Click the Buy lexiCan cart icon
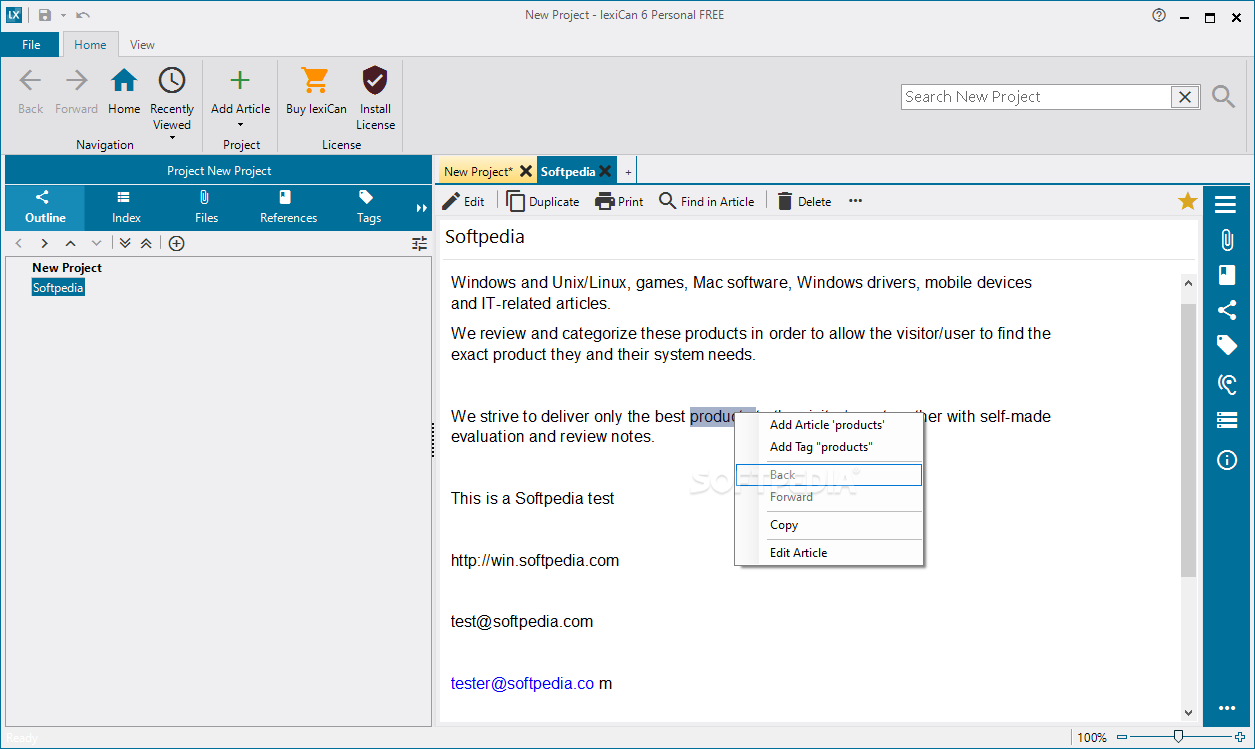 [315, 80]
